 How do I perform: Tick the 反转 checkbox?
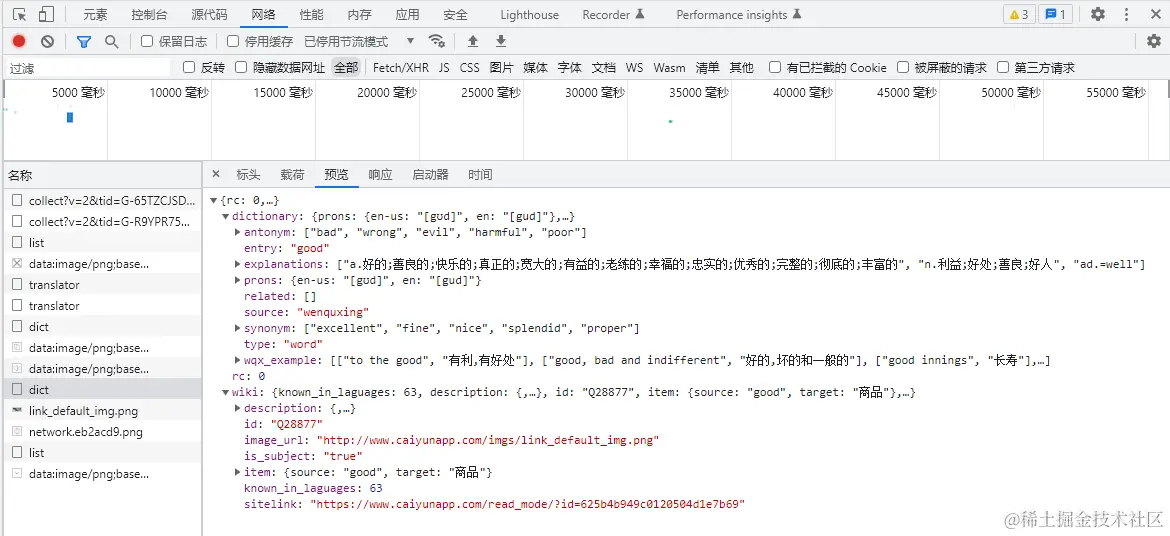click(189, 67)
